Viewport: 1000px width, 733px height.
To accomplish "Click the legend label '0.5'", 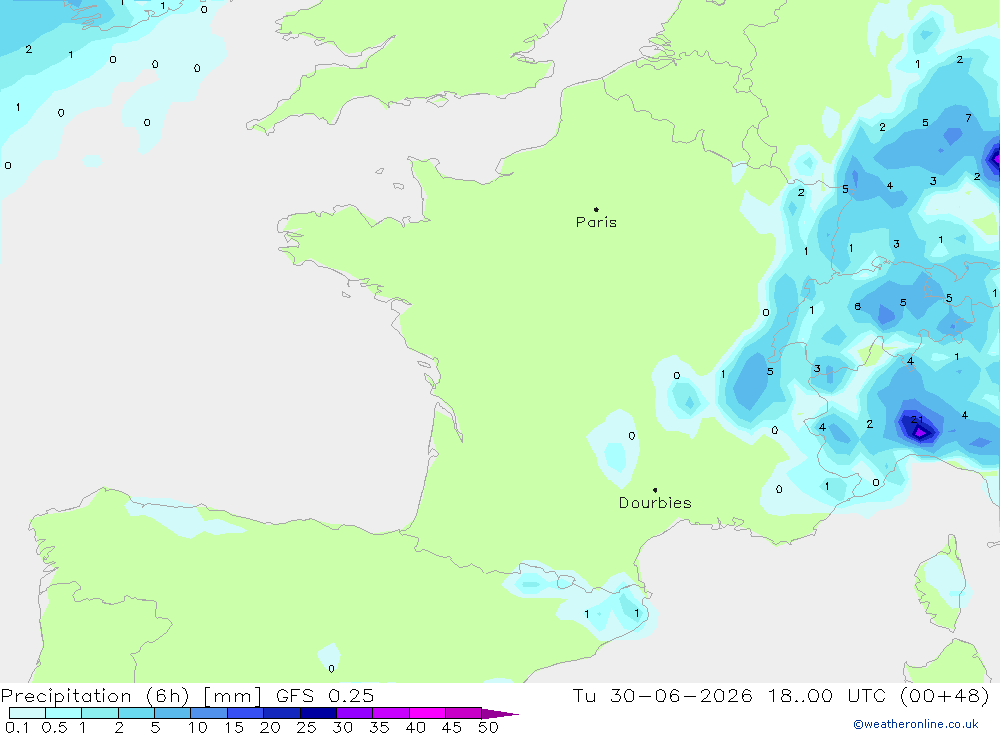I will coord(54,727).
